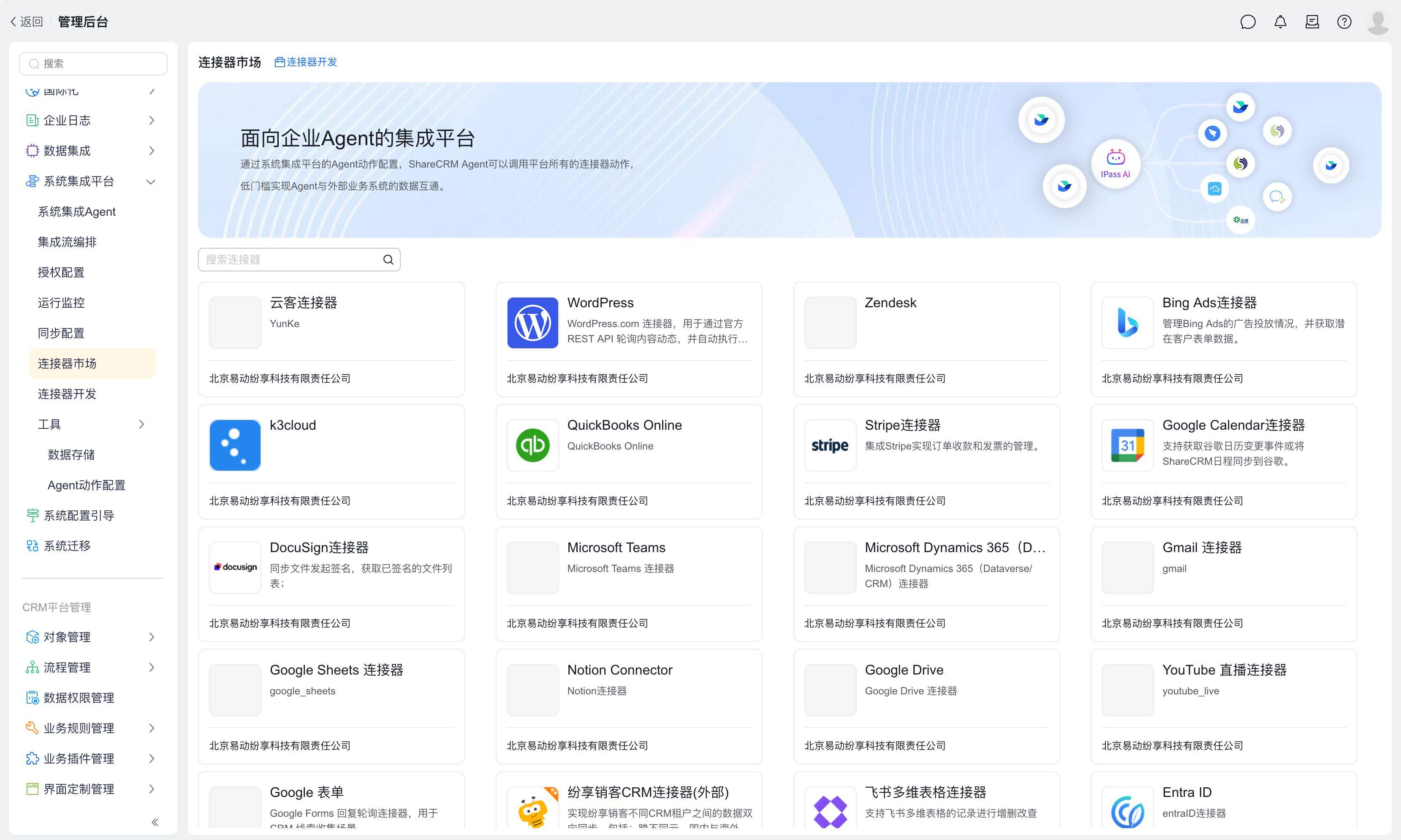The image size is (1401, 840).
Task: Click the 系统配置引导 sidebar icon
Action: tap(32, 516)
